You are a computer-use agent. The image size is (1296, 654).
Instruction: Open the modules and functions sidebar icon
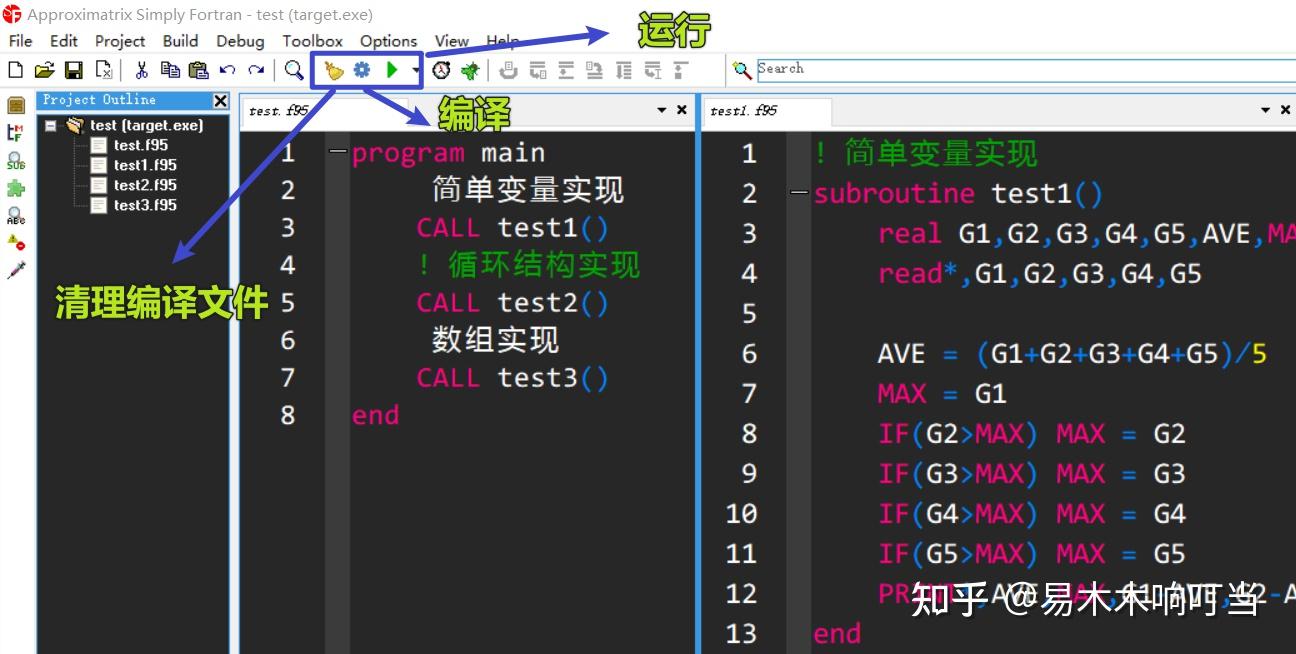click(15, 133)
